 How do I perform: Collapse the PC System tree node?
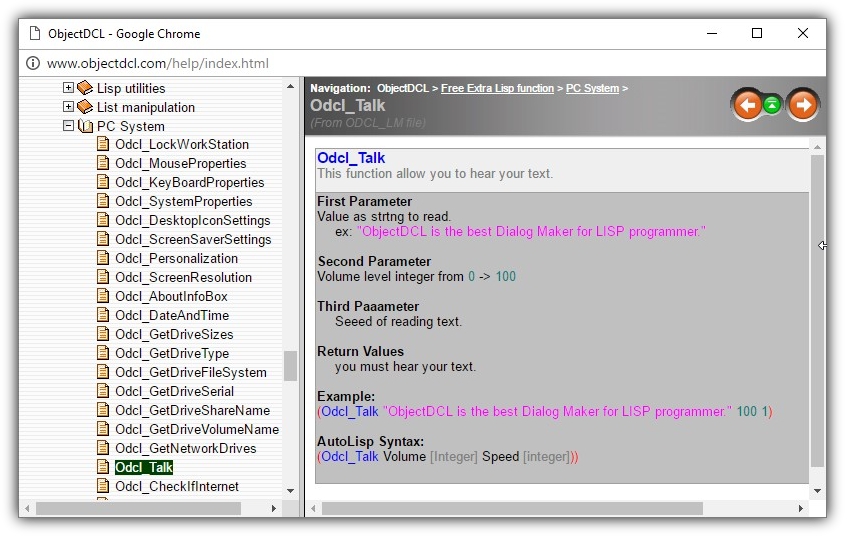pyautogui.click(x=68, y=126)
